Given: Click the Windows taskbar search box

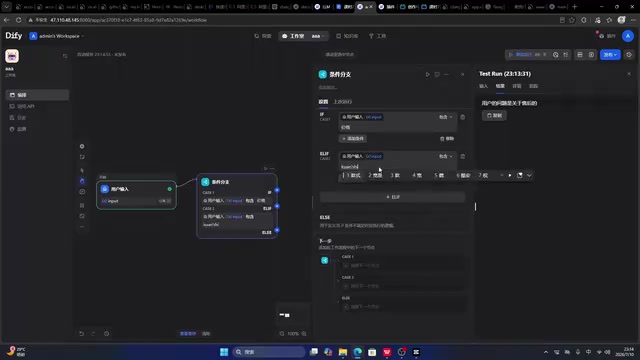Looking at the screenshot, I should coord(269,352).
